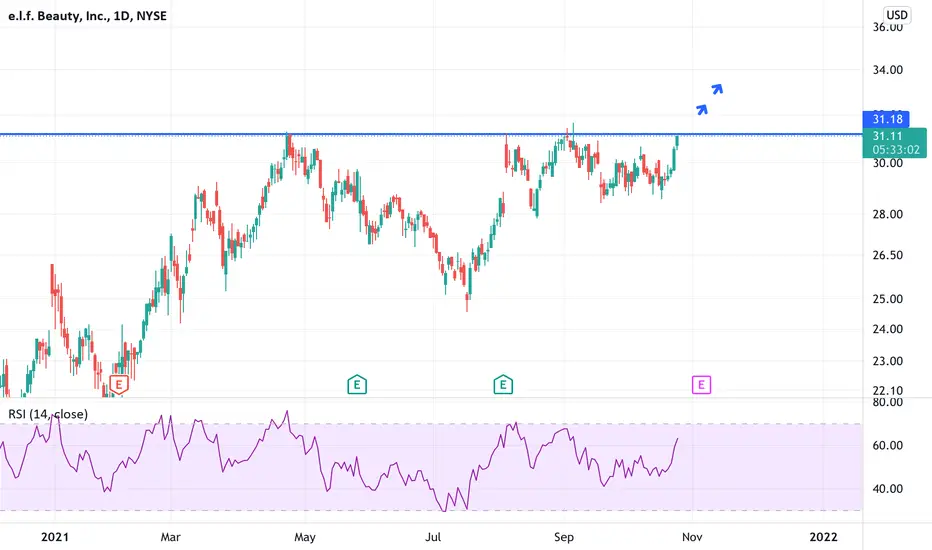Click the green earnings E marker near May
932x550 pixels.
(x=357, y=385)
